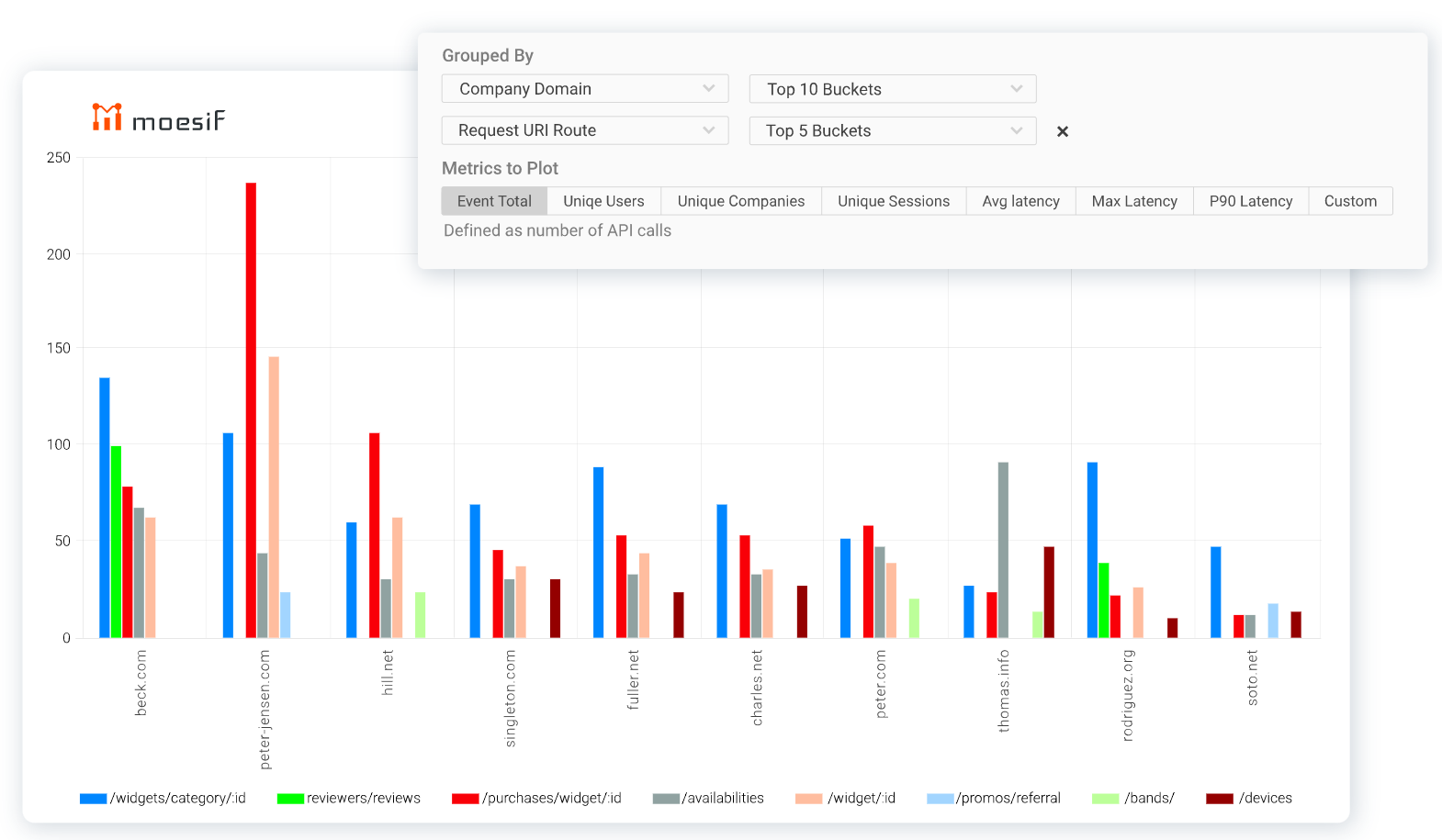Switch to Unique Companies metric

tap(741, 201)
